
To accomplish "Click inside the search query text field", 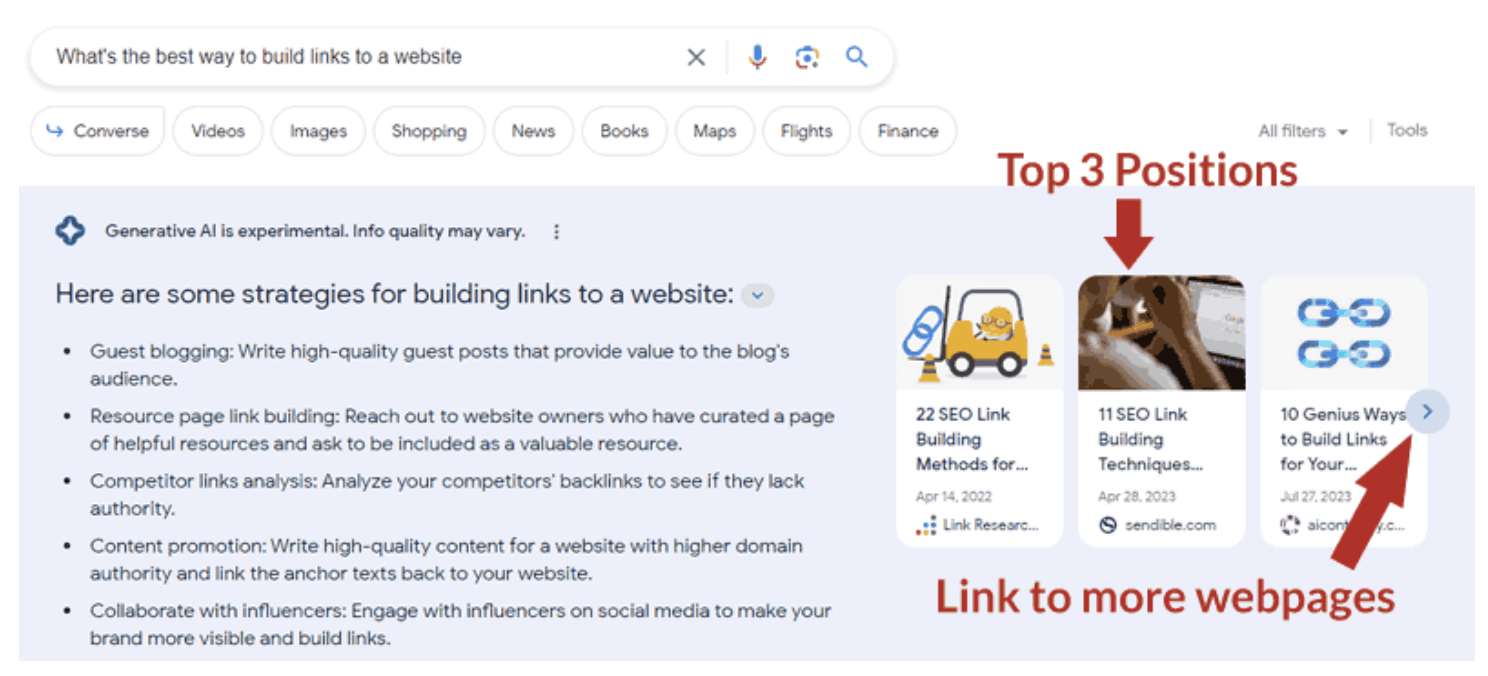I will click(x=350, y=57).
